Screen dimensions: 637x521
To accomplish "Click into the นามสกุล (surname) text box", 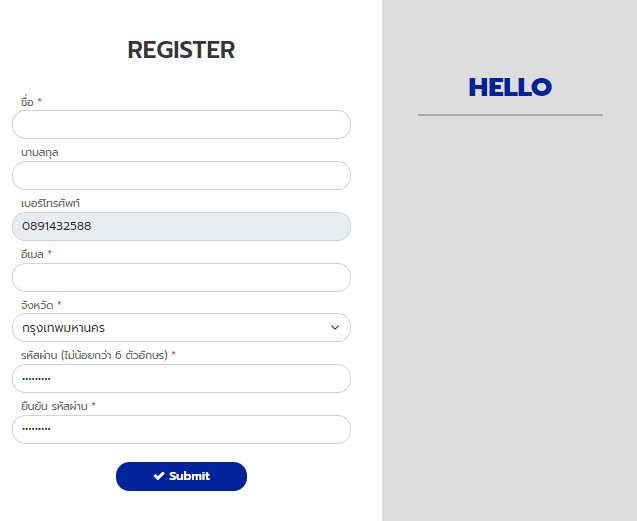I will [x=181, y=176].
